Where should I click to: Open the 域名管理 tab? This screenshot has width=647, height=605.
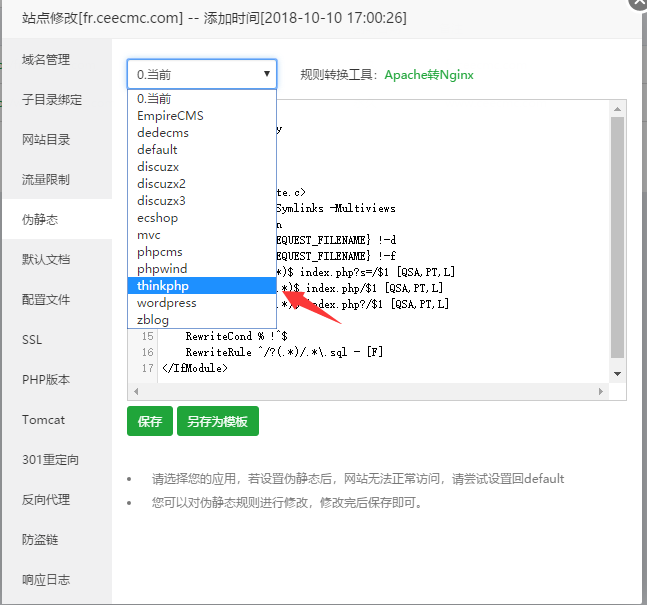(46, 60)
